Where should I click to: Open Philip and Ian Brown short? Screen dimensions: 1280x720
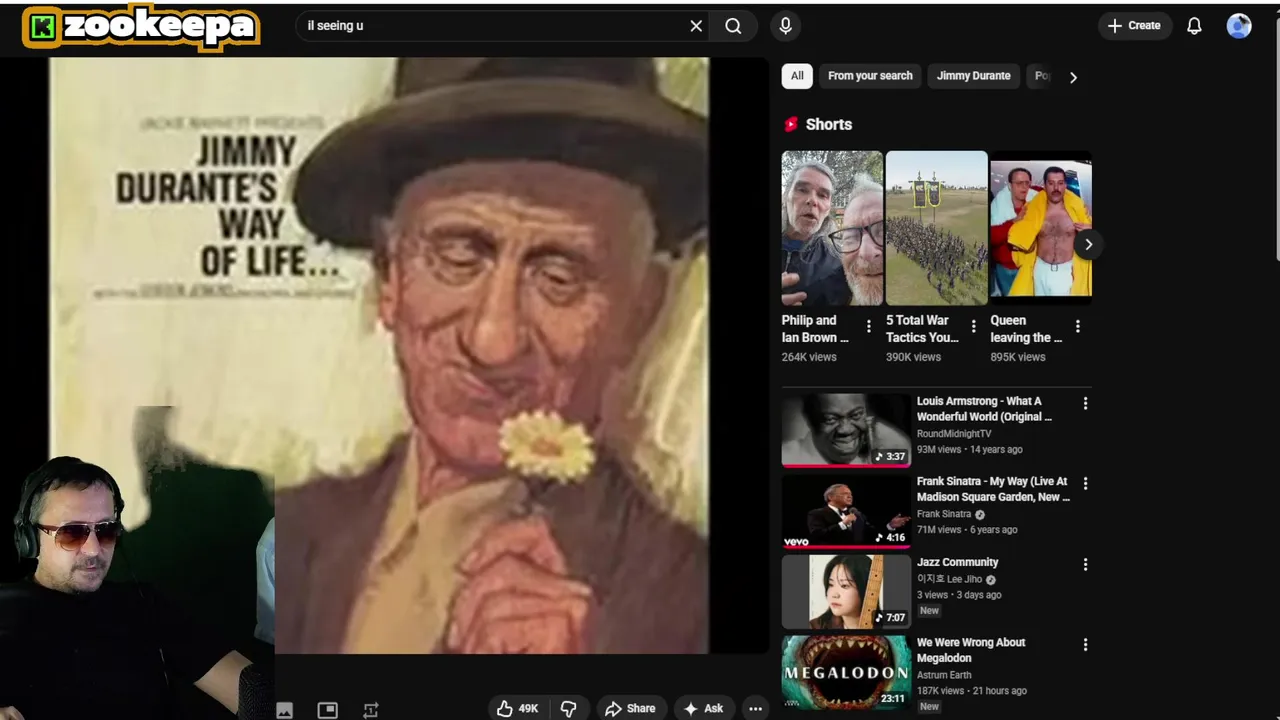832,228
